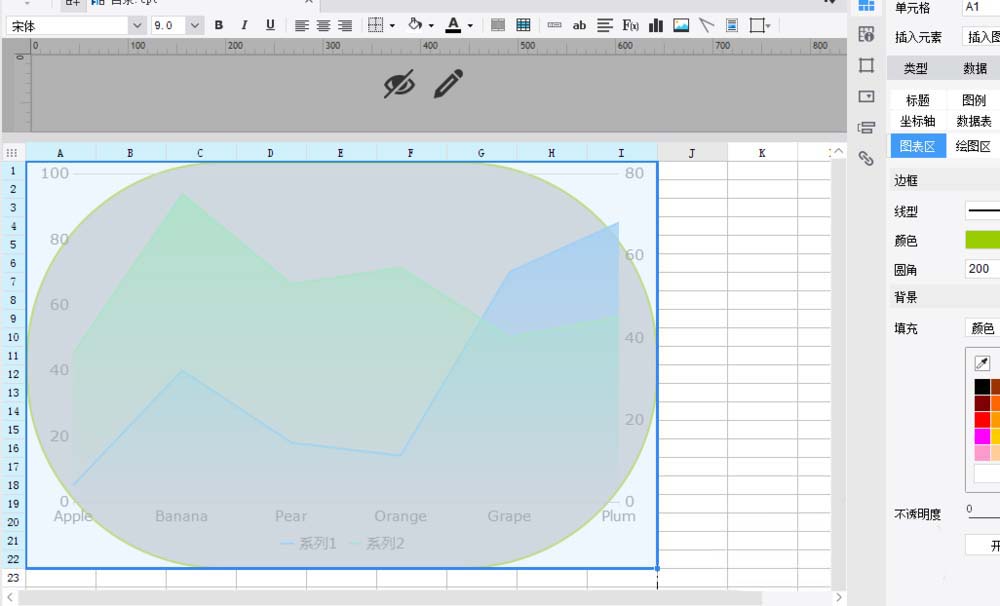Open 图例 style section
The width and height of the screenshot is (1000, 606).
(973, 100)
